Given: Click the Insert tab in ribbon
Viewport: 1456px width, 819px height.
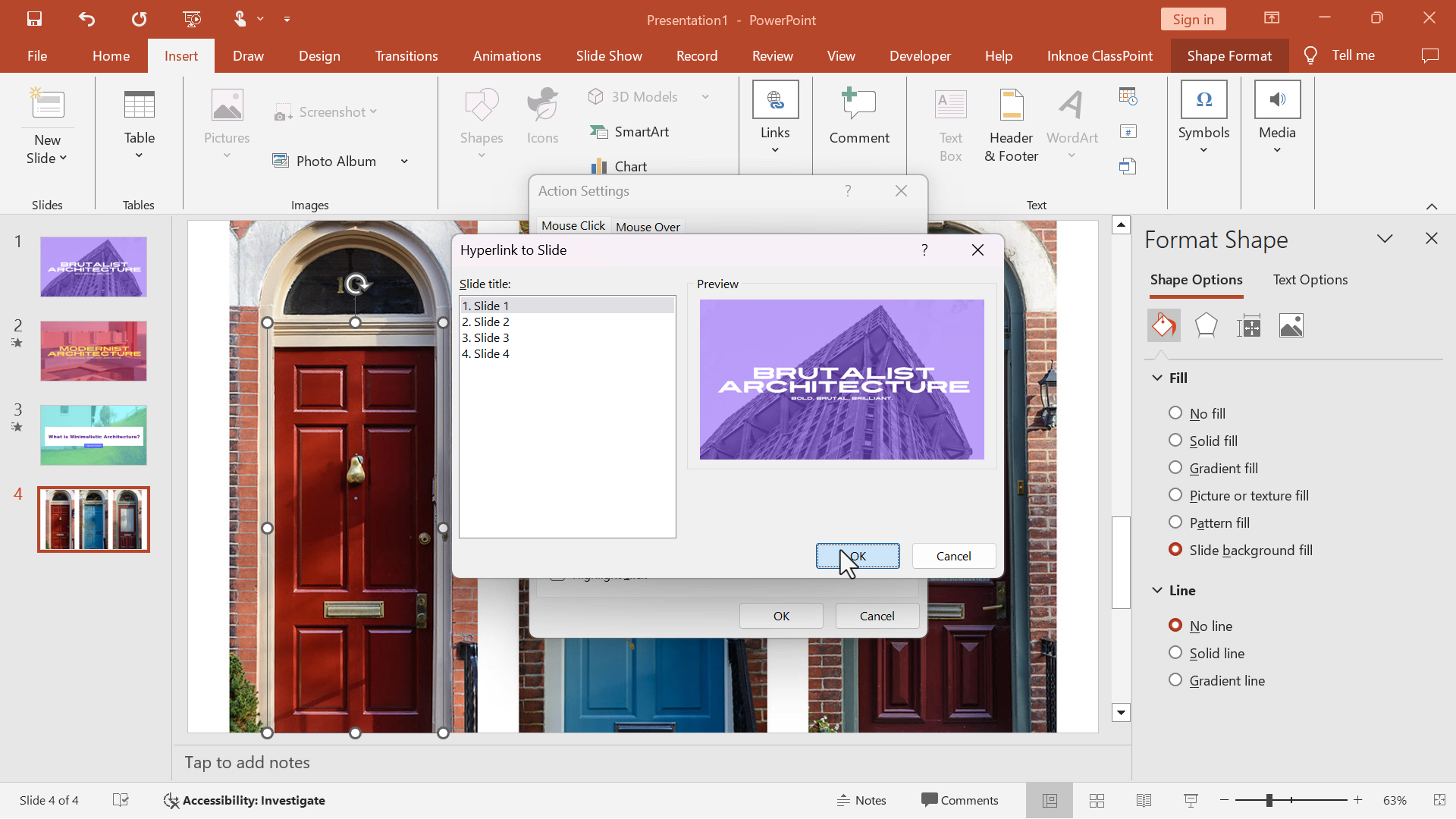Looking at the screenshot, I should click(x=180, y=55).
